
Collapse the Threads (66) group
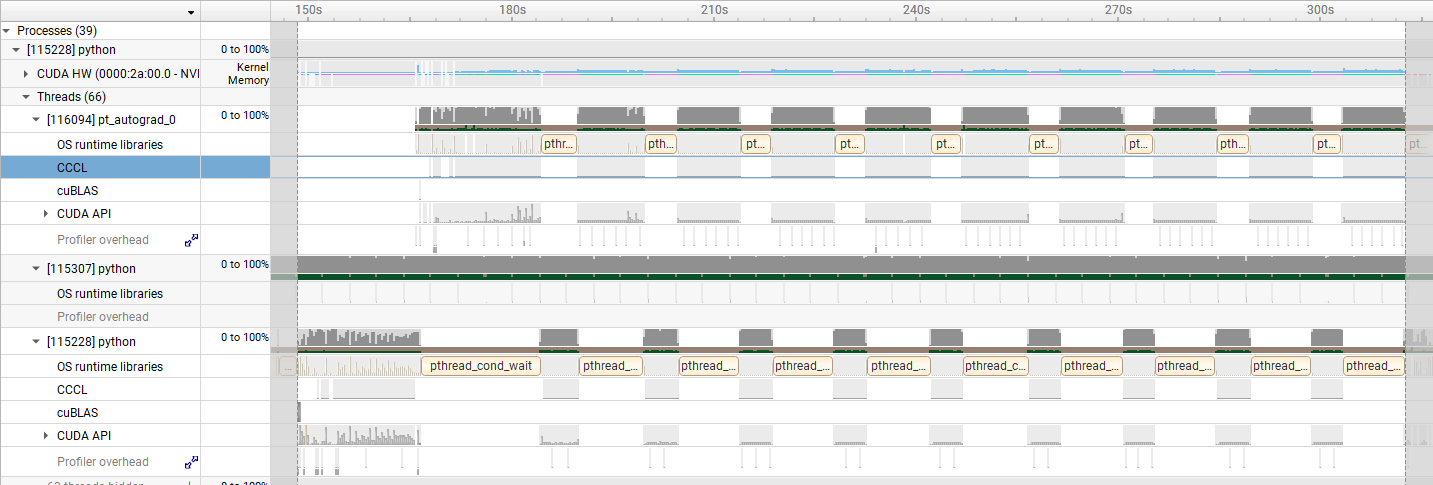coord(27,97)
